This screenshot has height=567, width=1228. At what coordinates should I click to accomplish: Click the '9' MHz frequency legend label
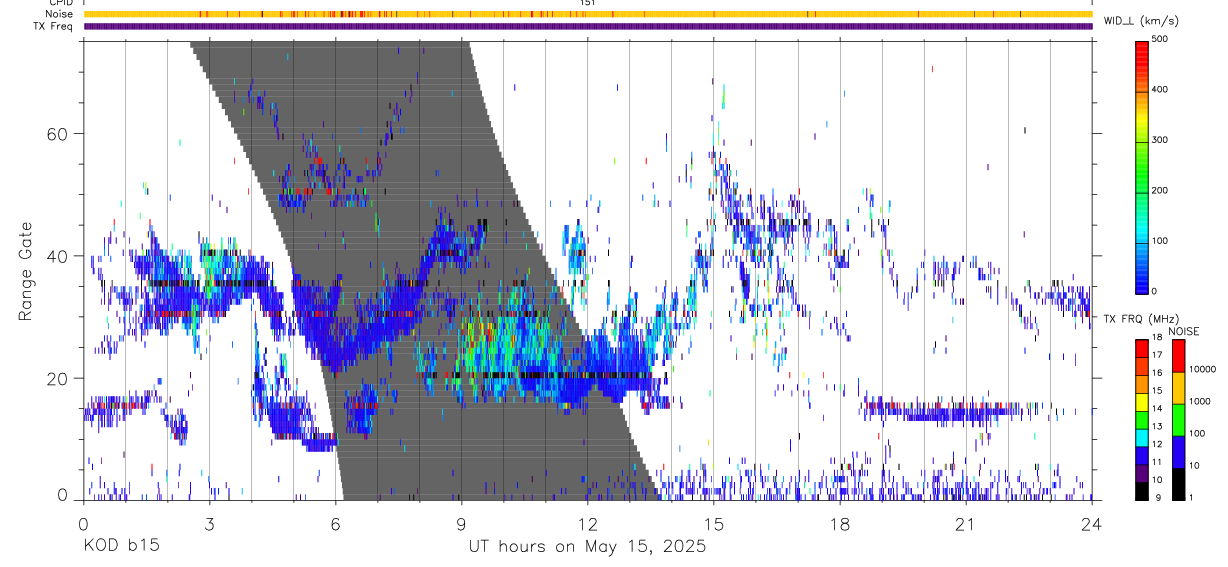pos(1156,498)
